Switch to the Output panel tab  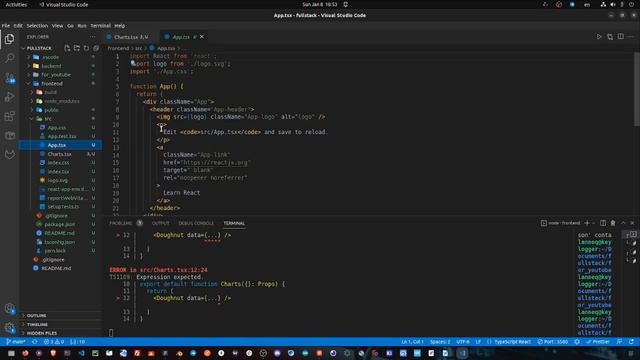pos(160,223)
